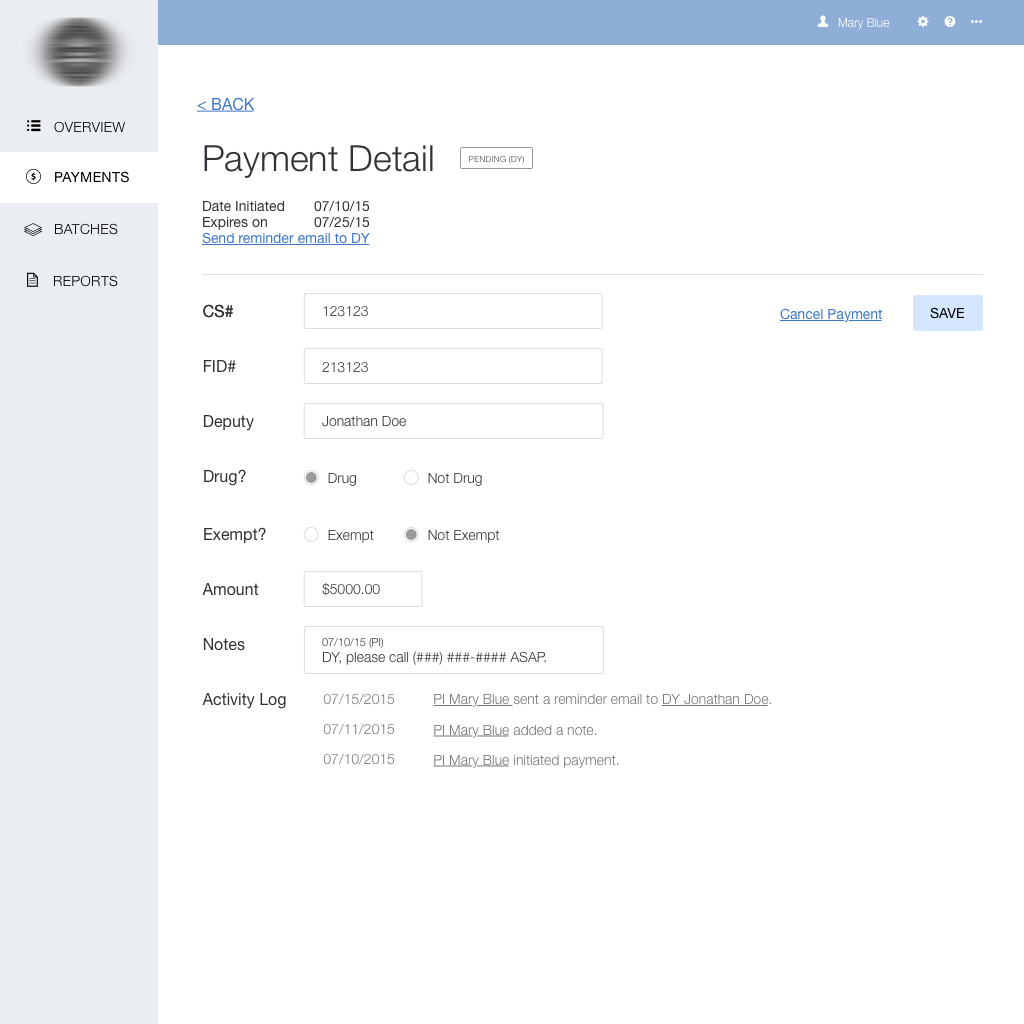The image size is (1024, 1024).
Task: Select the Not Drug radio button
Action: [x=411, y=477]
